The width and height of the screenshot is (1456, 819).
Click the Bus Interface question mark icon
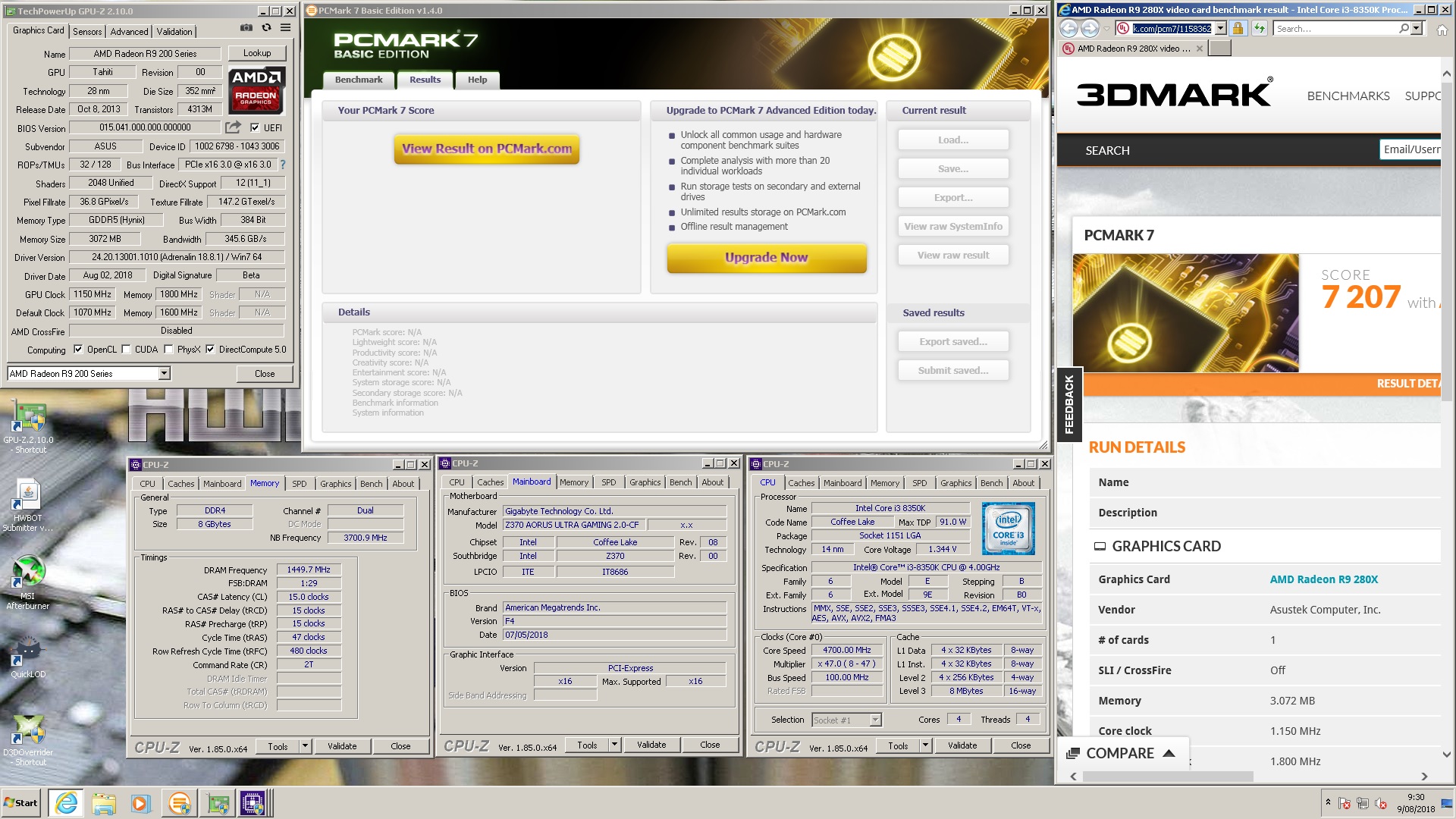click(283, 165)
